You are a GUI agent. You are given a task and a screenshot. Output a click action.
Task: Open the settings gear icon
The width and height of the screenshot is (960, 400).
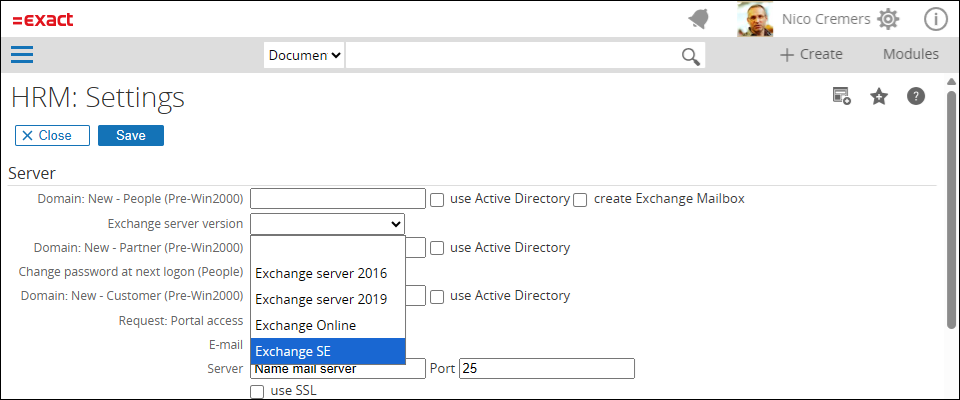[887, 19]
